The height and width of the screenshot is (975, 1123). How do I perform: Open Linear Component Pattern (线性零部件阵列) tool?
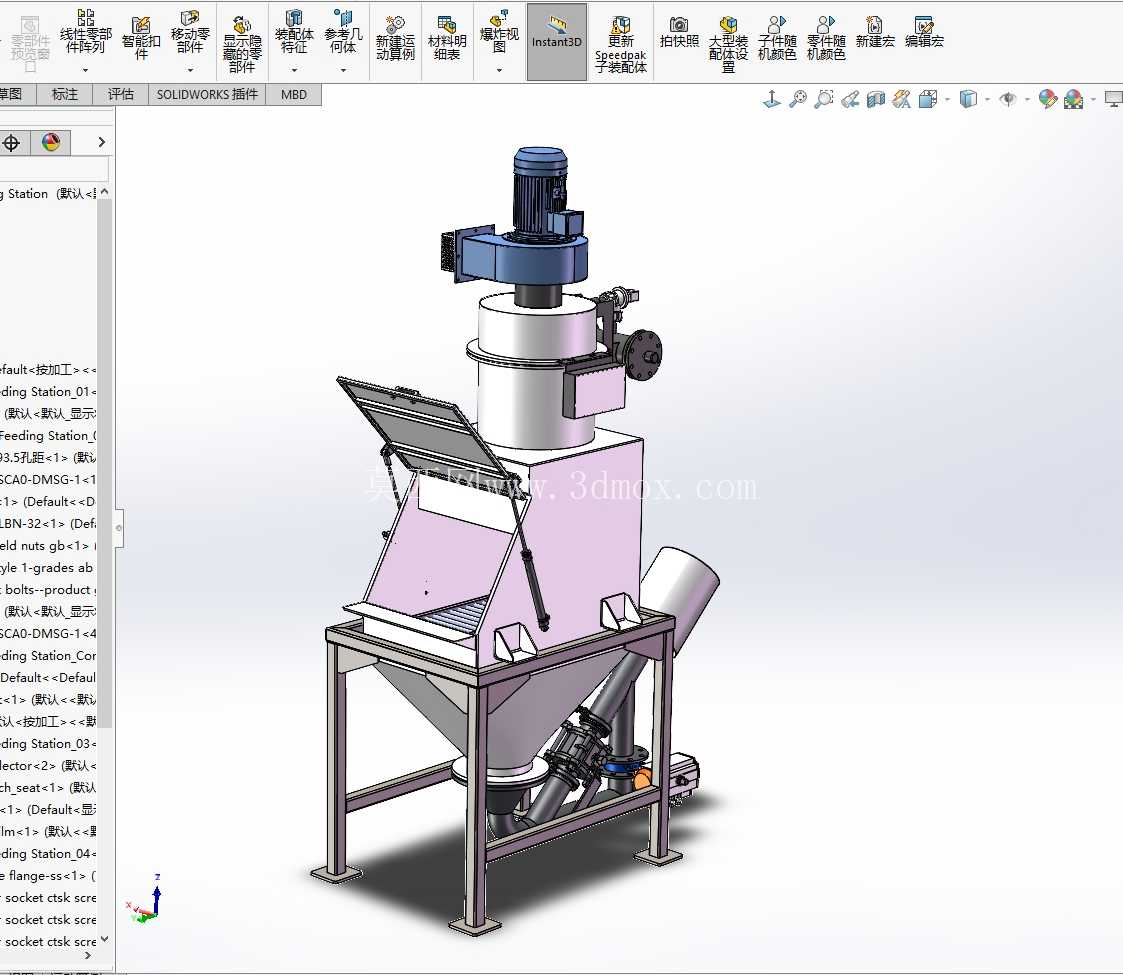point(85,32)
